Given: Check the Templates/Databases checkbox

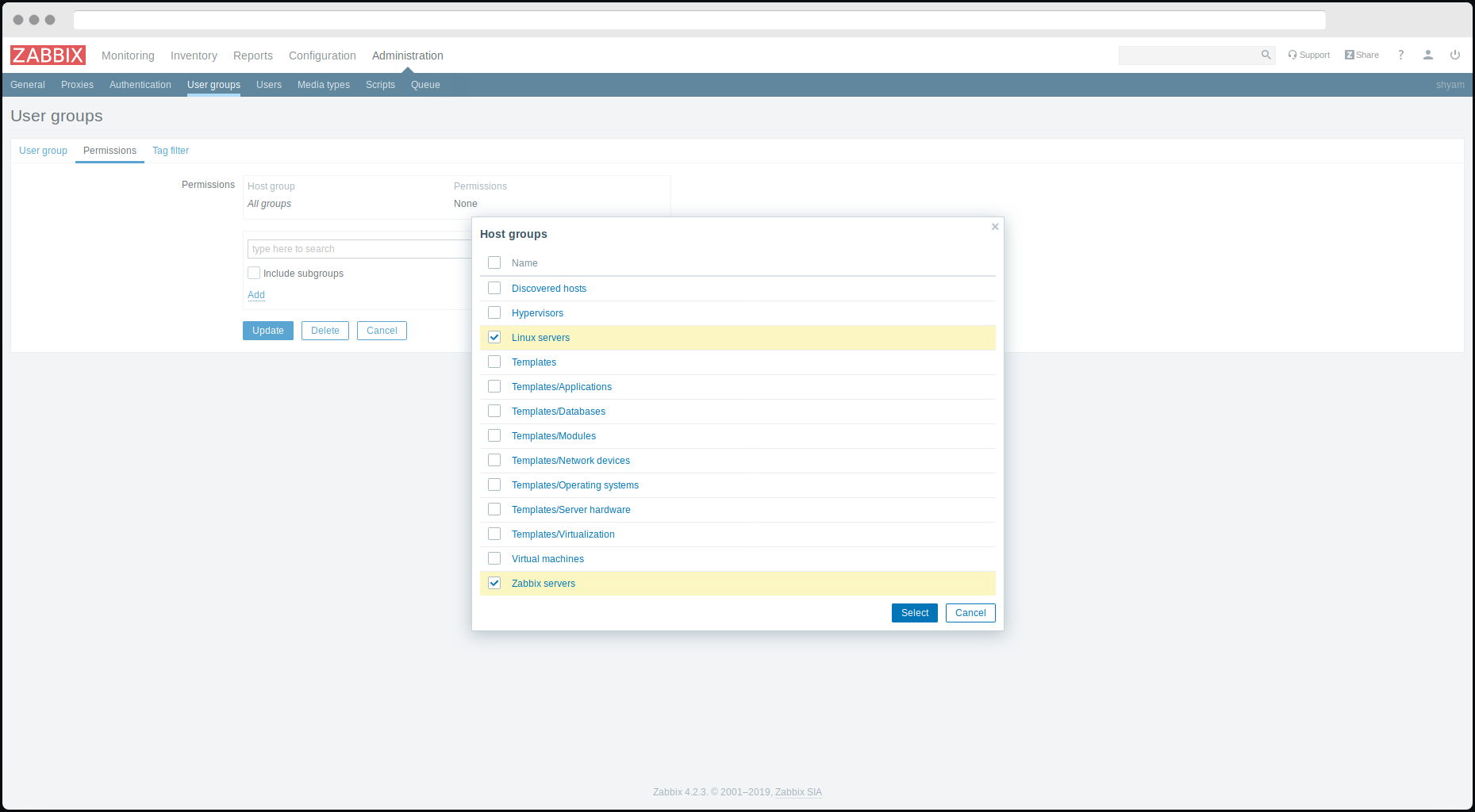Looking at the screenshot, I should (x=494, y=411).
